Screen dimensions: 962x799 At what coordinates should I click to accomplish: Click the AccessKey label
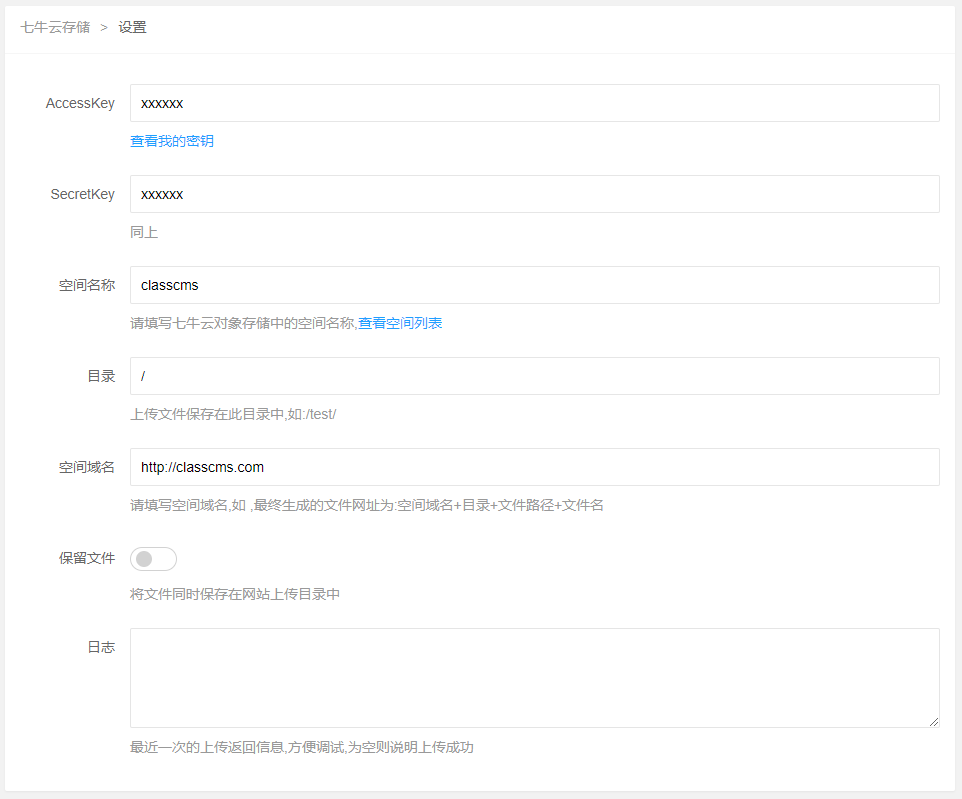(80, 103)
